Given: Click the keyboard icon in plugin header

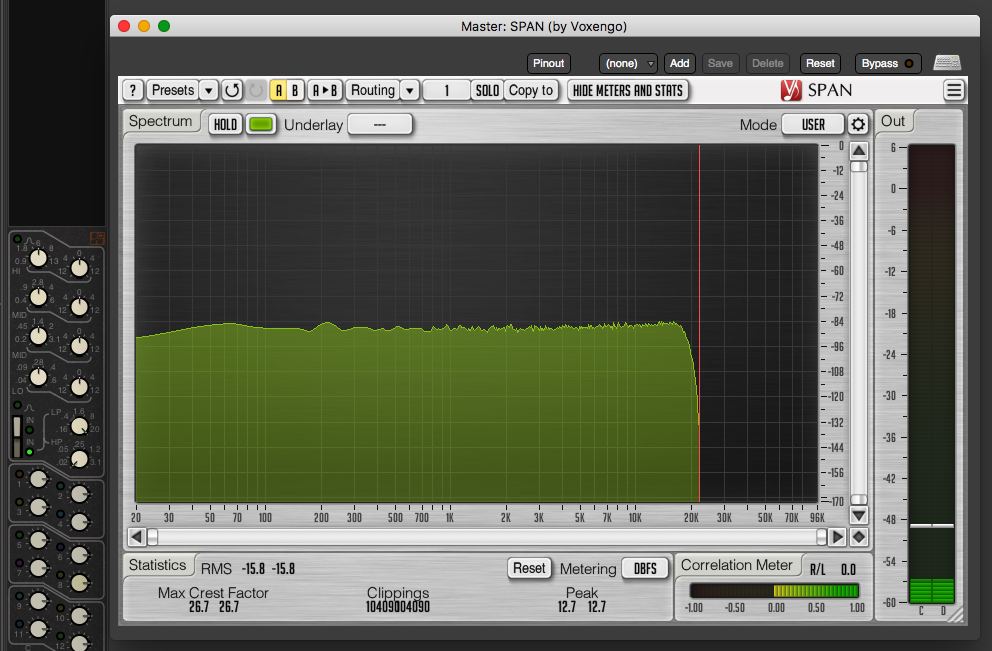Looking at the screenshot, I should pos(947,63).
